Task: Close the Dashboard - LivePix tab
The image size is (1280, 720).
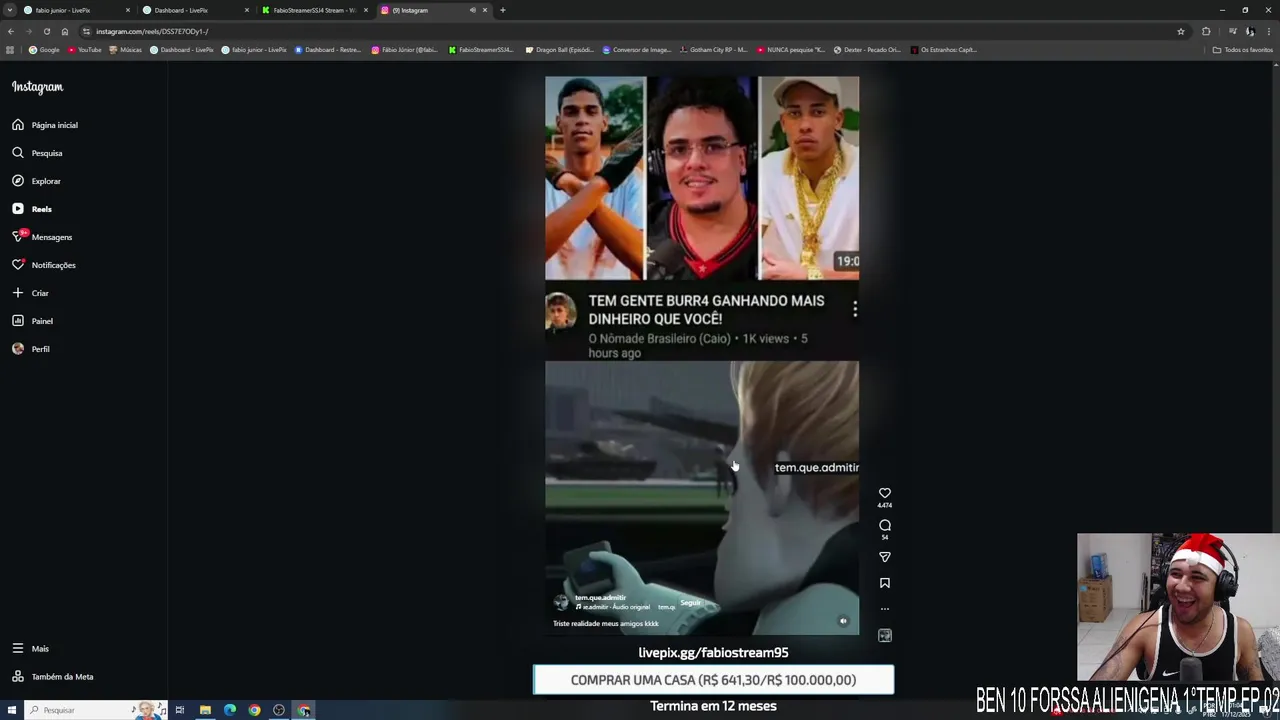Action: coord(247,10)
